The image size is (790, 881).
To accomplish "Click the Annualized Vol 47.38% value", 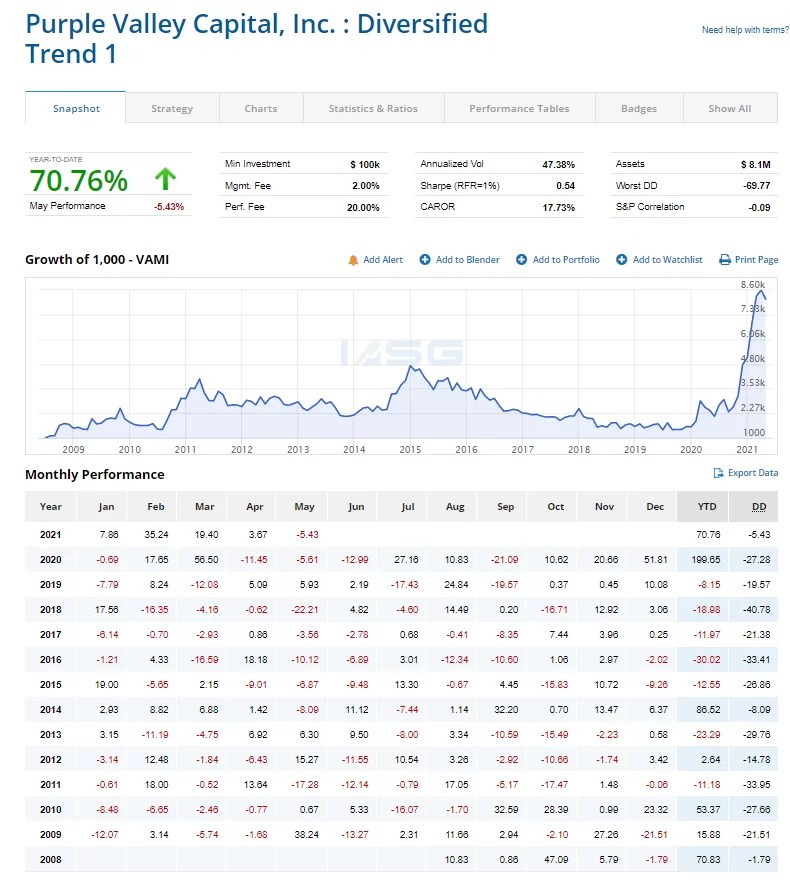I will (x=559, y=165).
